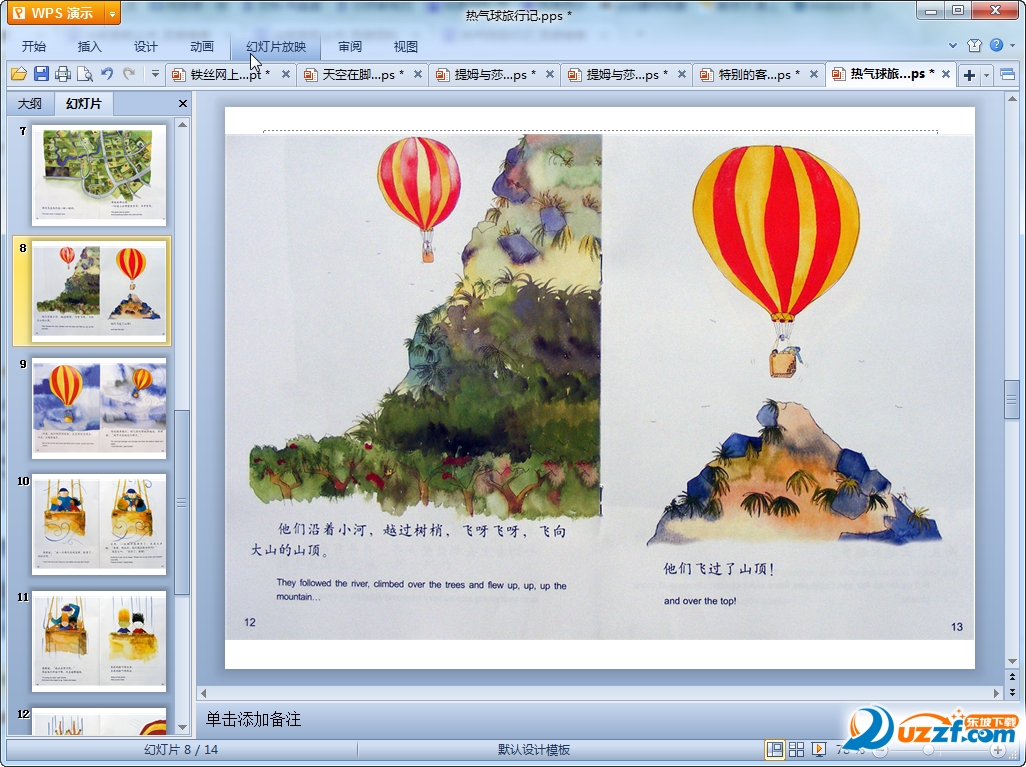The height and width of the screenshot is (767, 1026).
Task: Select slide 9 thumbnail
Action: [99, 408]
